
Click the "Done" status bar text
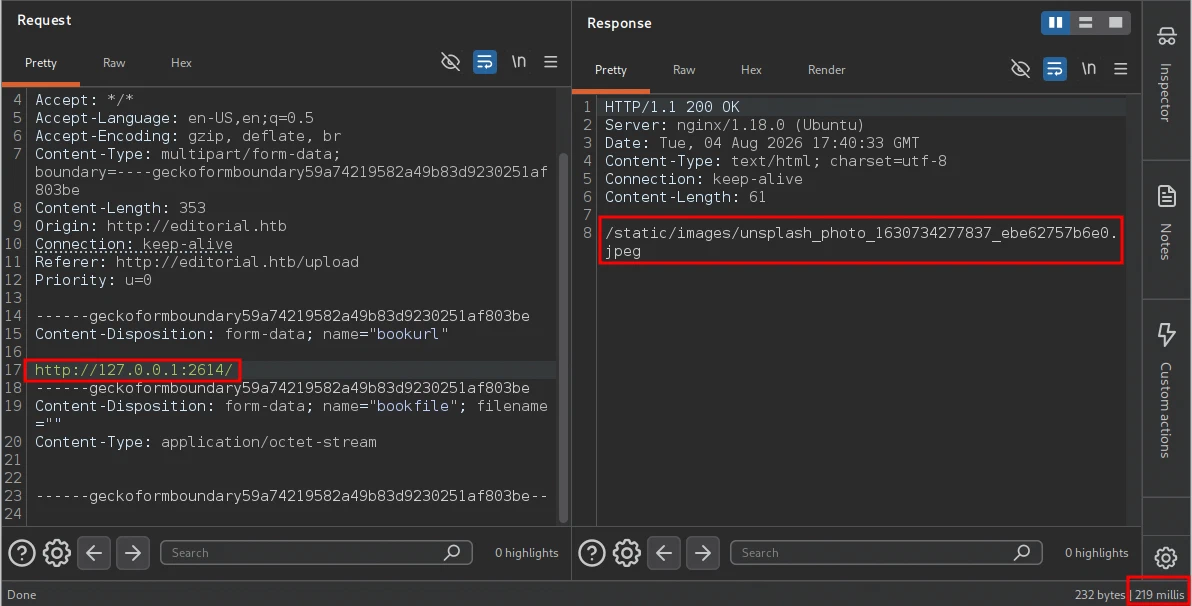21,595
